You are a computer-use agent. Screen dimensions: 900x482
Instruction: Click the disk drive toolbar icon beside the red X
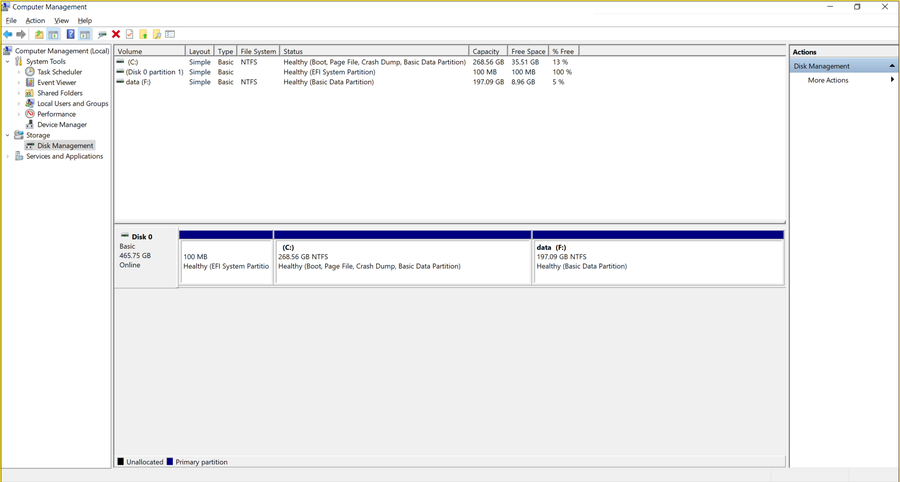[102, 34]
